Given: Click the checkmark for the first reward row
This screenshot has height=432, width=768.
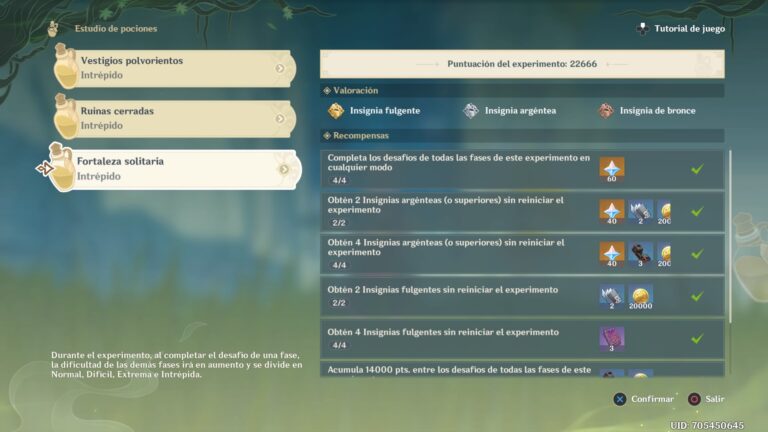Looking at the screenshot, I should [697, 169].
